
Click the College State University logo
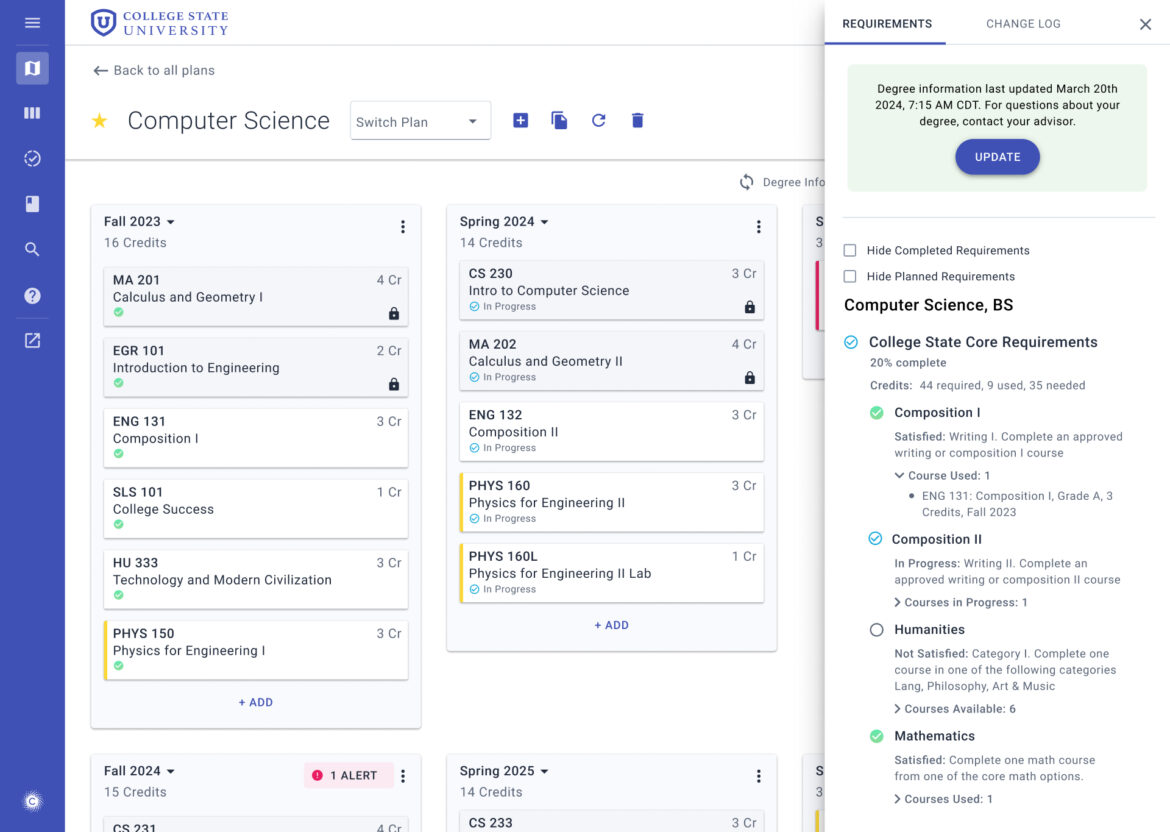(160, 23)
